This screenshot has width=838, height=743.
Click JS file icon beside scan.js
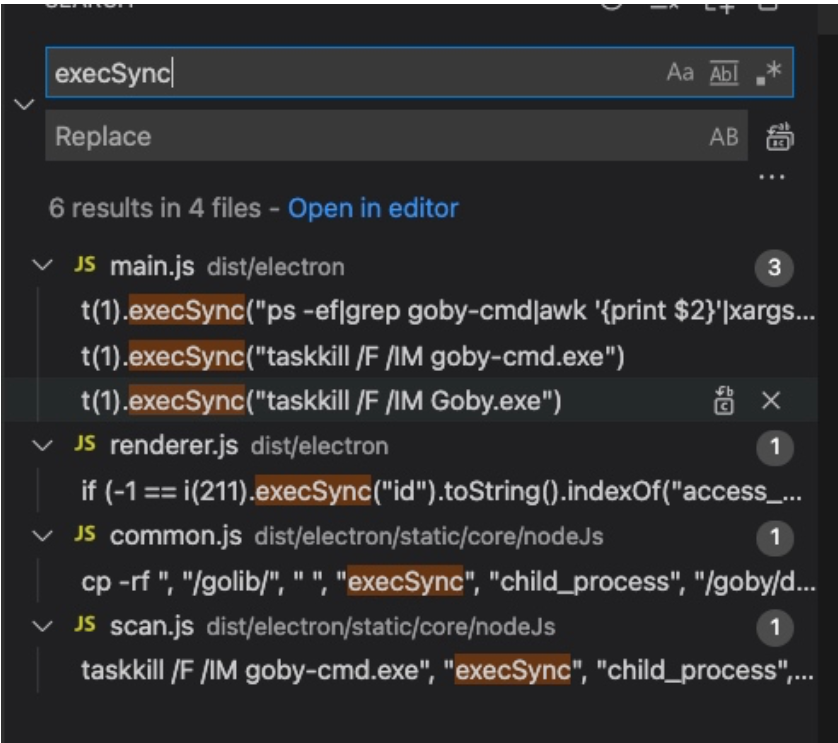[x=85, y=624]
